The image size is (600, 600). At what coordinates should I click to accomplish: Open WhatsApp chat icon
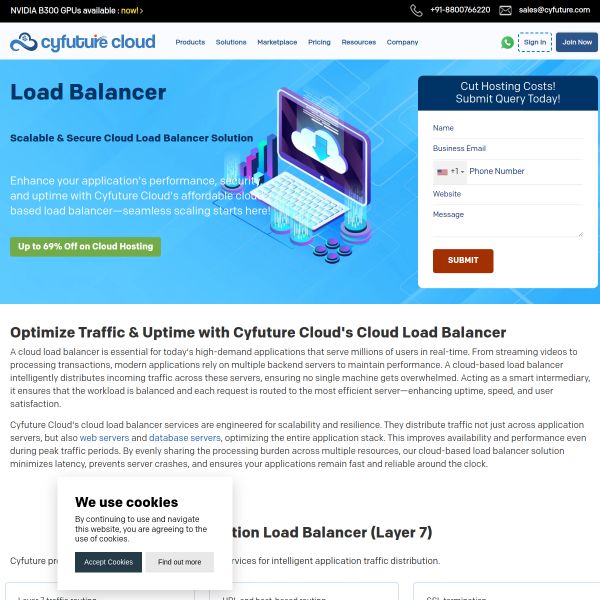pos(507,42)
